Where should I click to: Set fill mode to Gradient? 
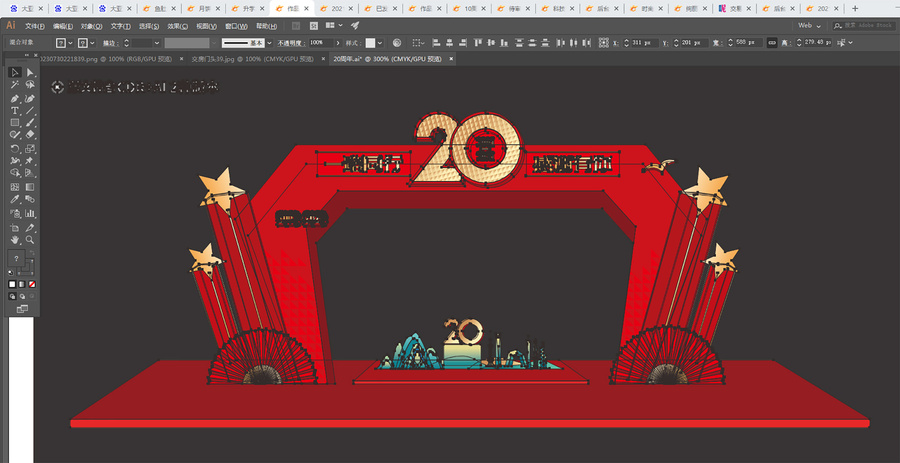[x=22, y=284]
